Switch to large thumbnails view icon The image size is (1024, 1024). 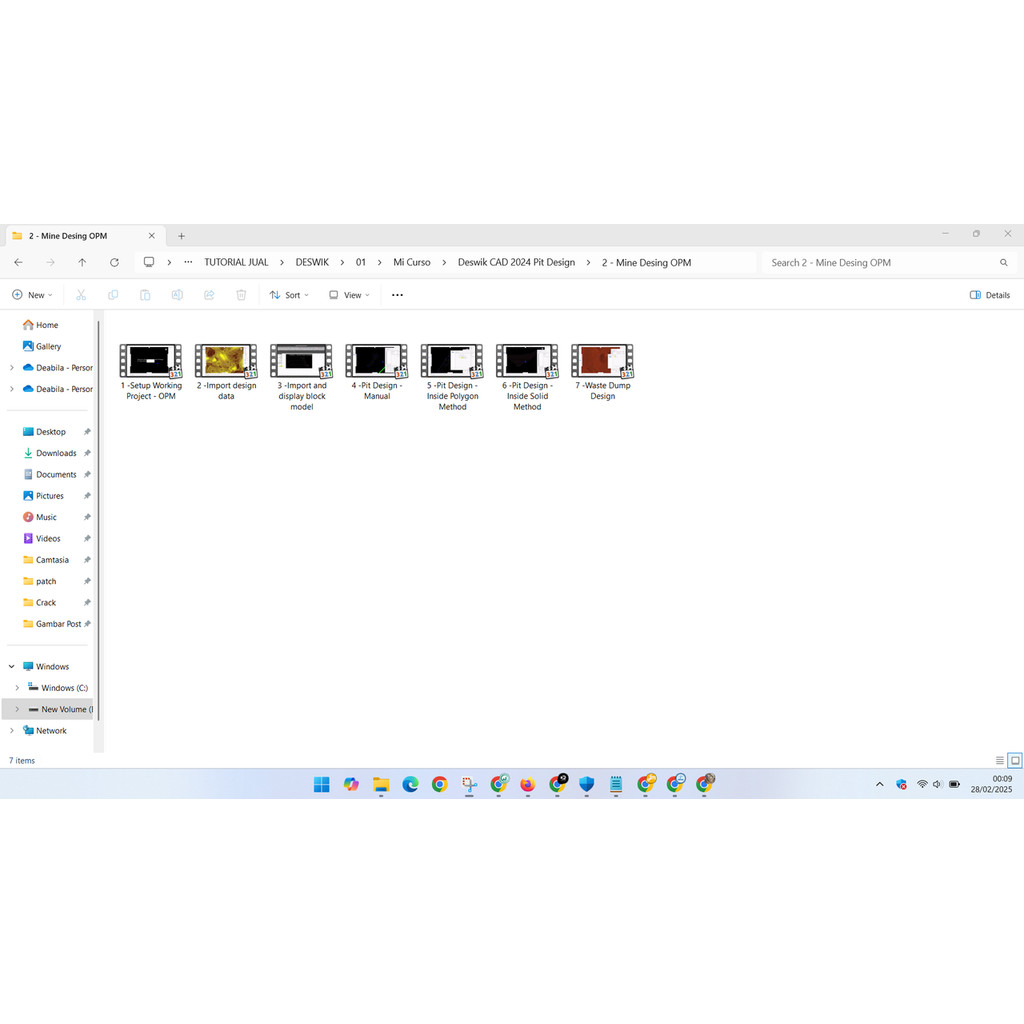coord(1015,760)
